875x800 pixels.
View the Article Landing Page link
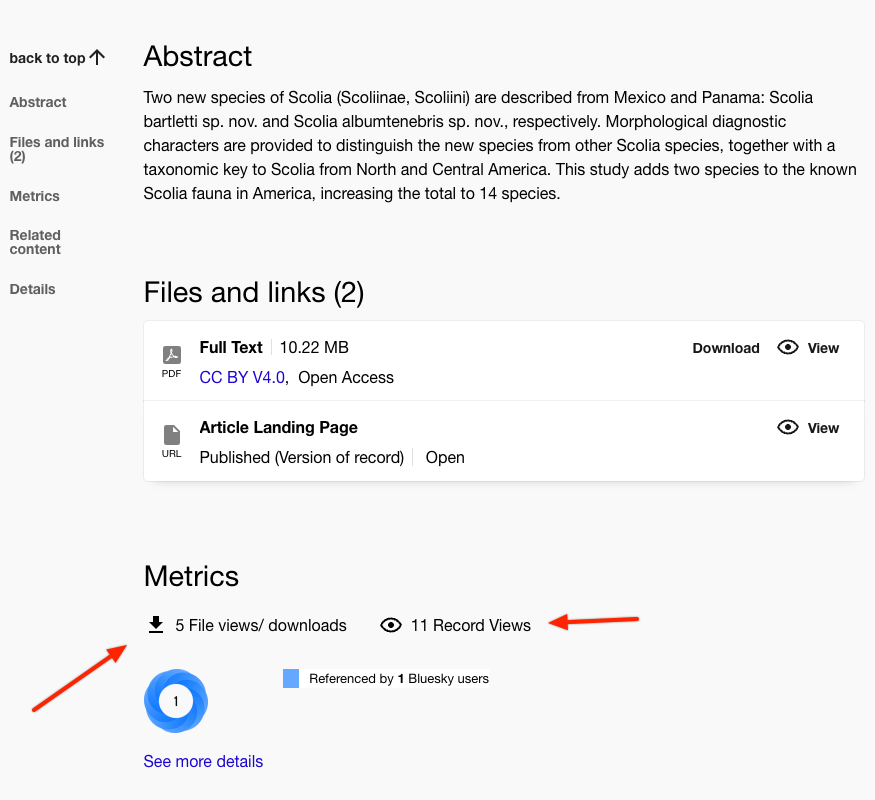(823, 428)
